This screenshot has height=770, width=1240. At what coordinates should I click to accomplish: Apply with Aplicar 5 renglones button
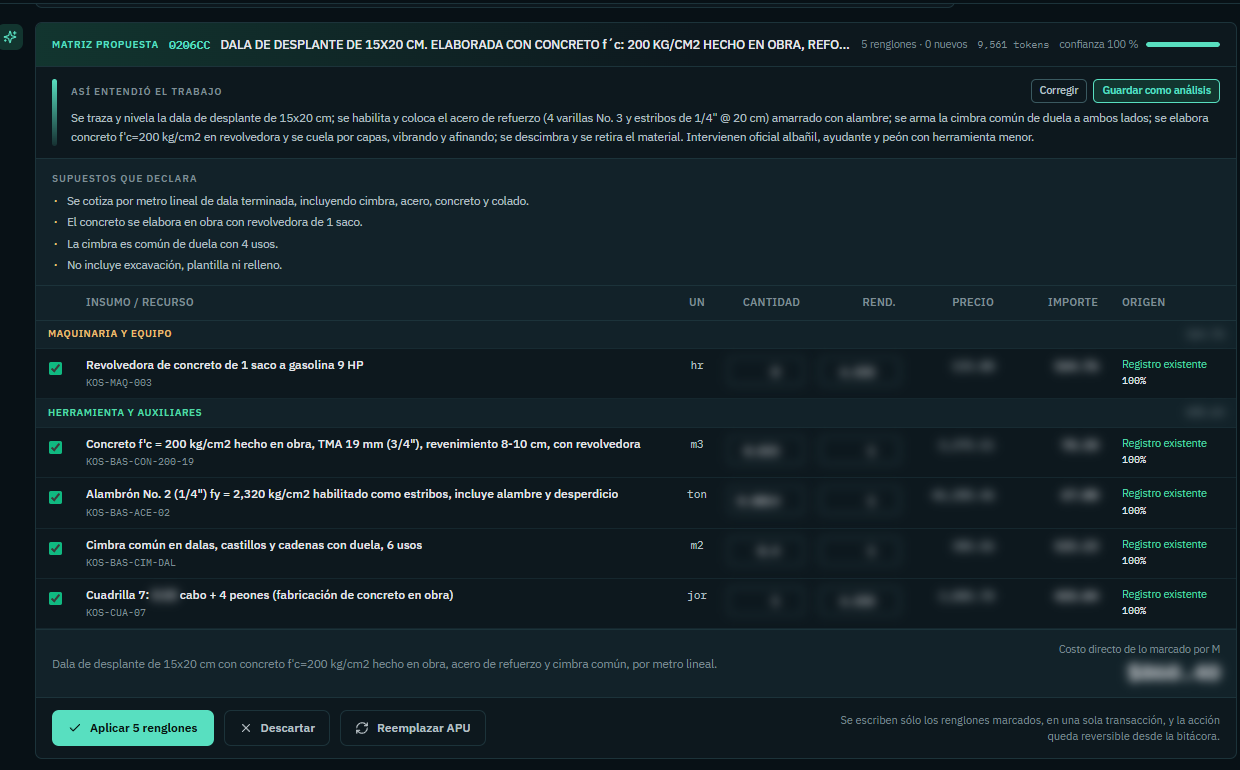[x=133, y=728]
